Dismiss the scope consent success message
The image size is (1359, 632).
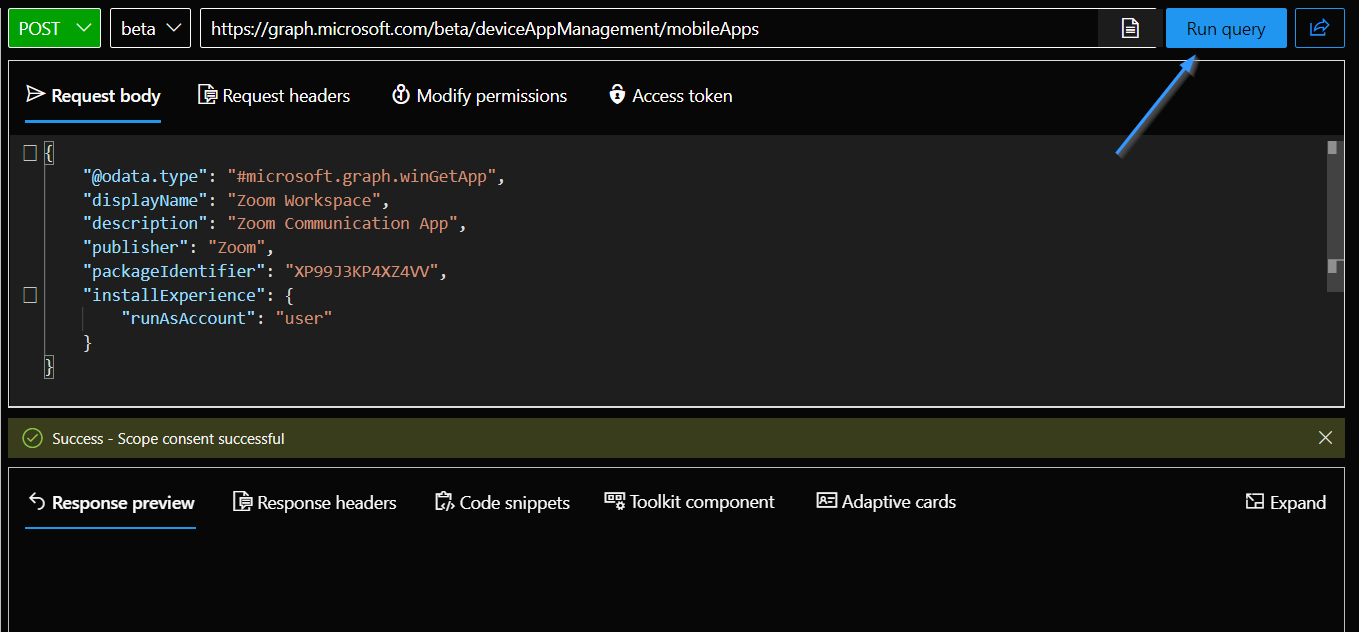[1325, 438]
